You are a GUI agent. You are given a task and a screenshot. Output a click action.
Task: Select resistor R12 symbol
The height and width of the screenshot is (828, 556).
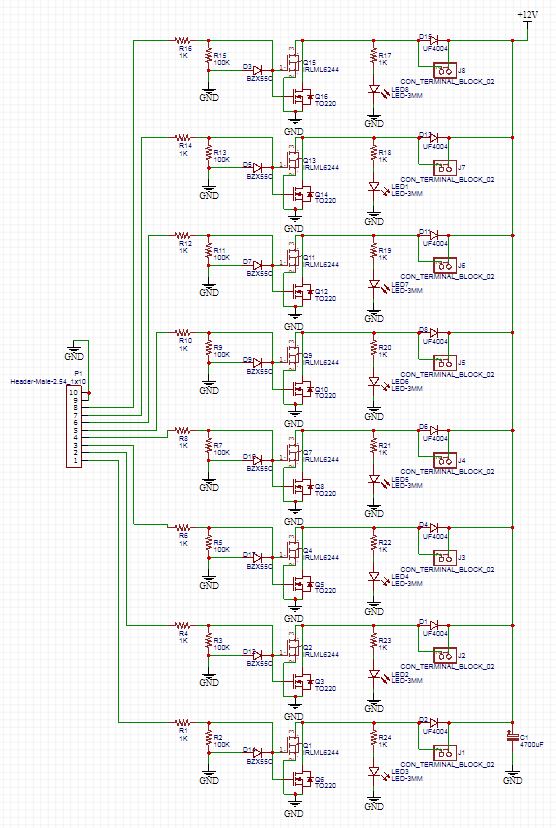point(182,235)
